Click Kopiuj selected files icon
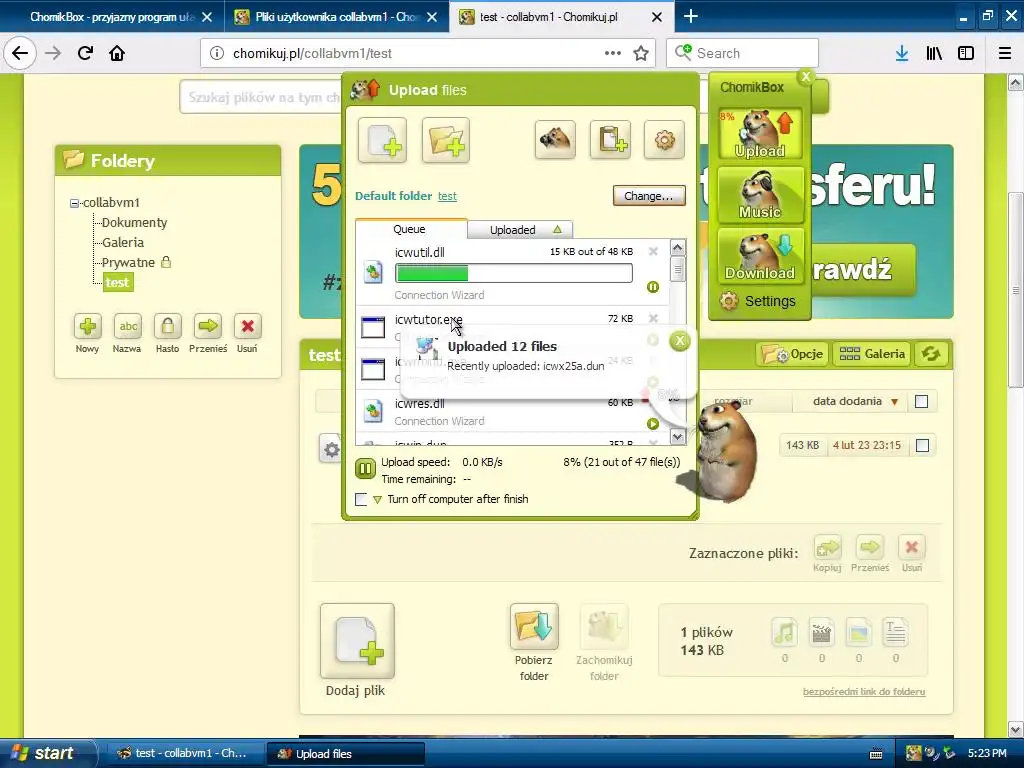1024x768 pixels. [827, 547]
